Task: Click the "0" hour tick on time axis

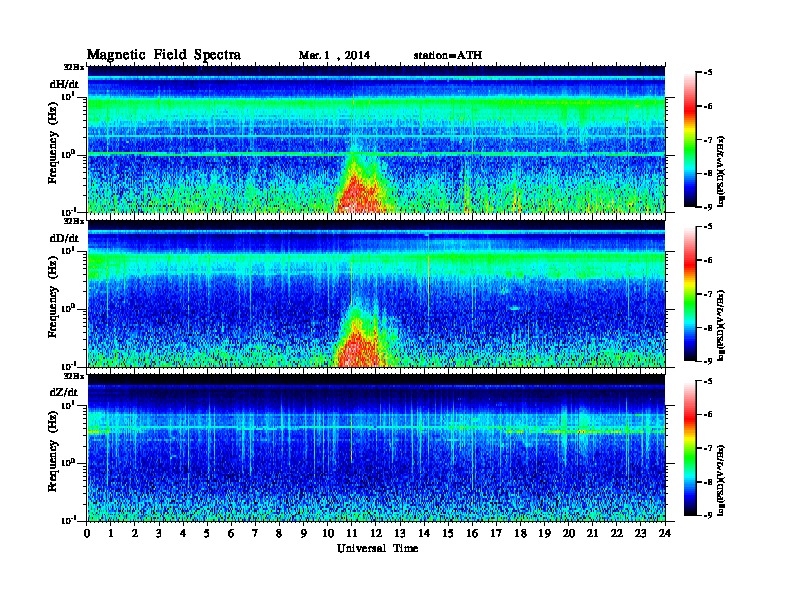Action: [x=87, y=534]
